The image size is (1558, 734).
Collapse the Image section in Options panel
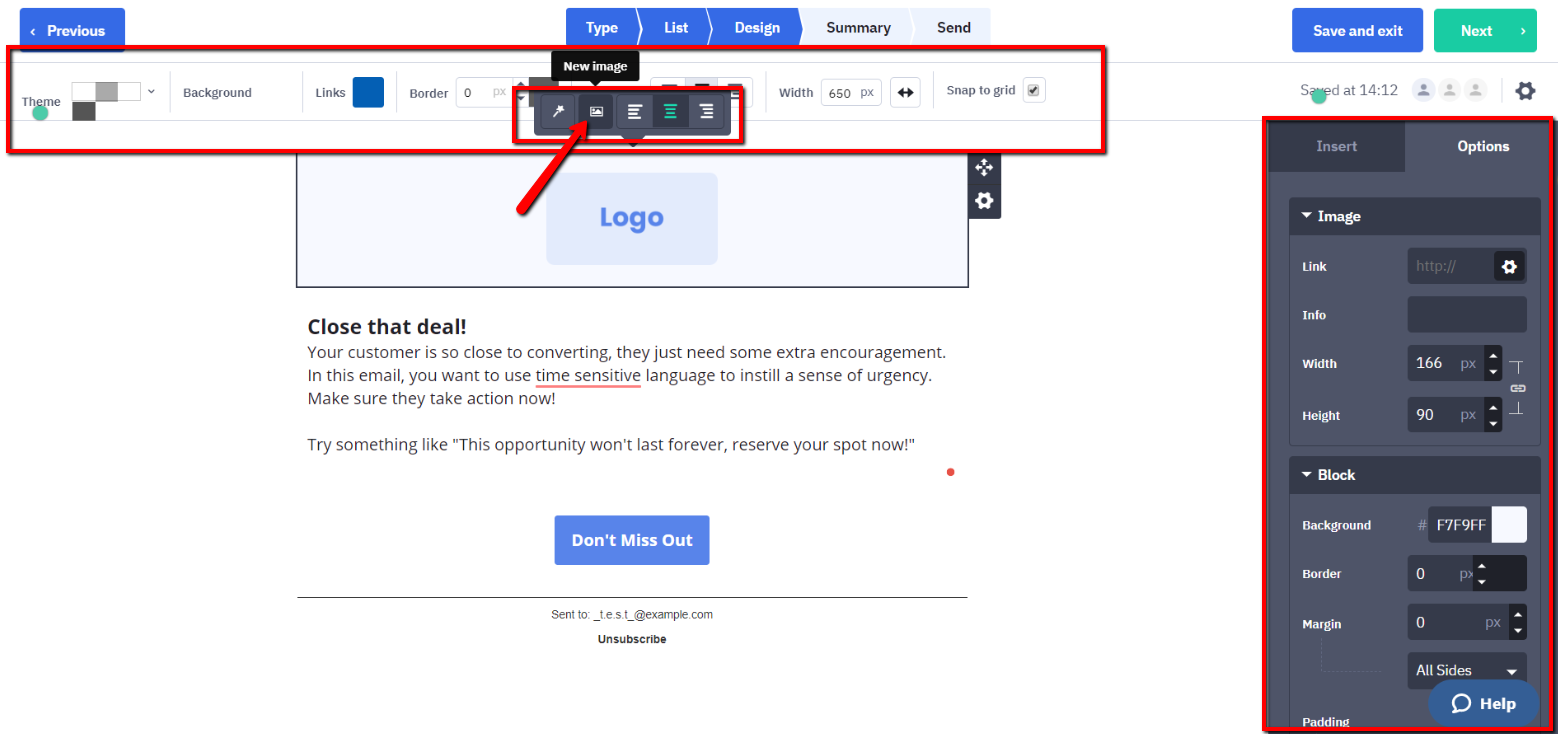point(1306,216)
